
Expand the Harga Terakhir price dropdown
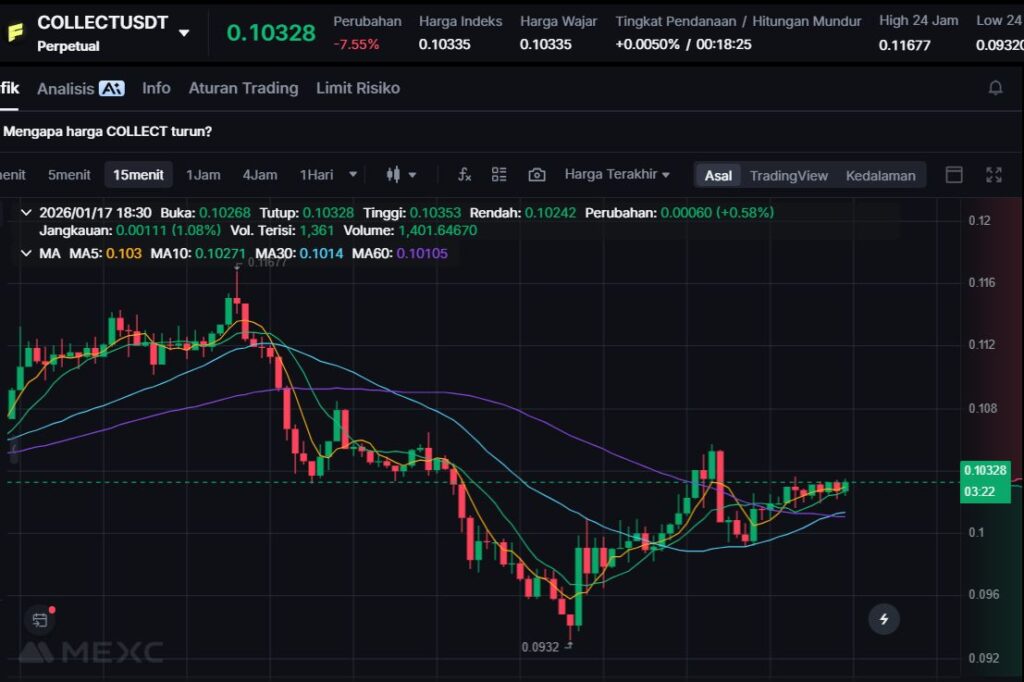[x=617, y=174]
